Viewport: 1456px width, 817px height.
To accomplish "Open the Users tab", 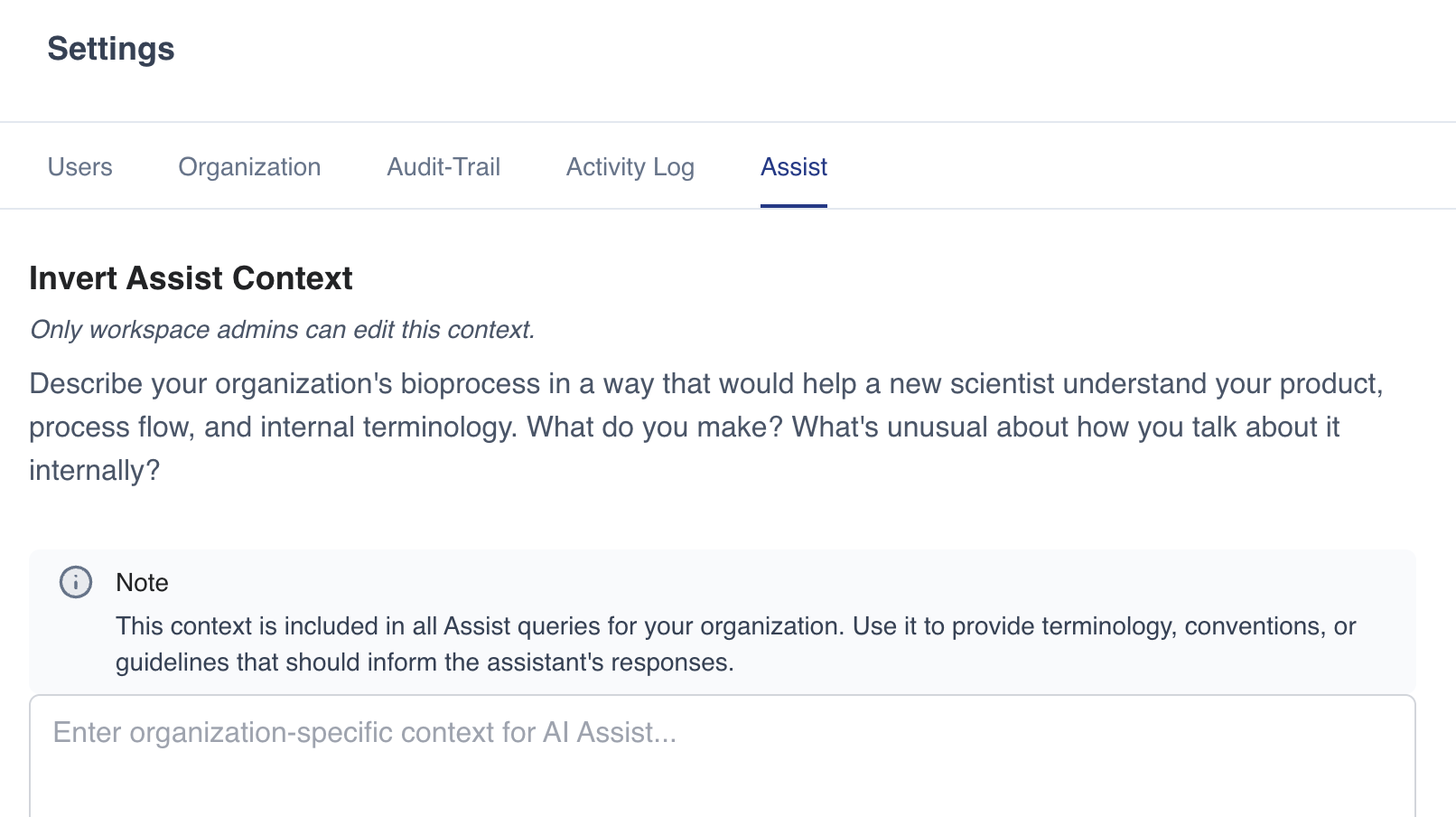I will point(80,167).
